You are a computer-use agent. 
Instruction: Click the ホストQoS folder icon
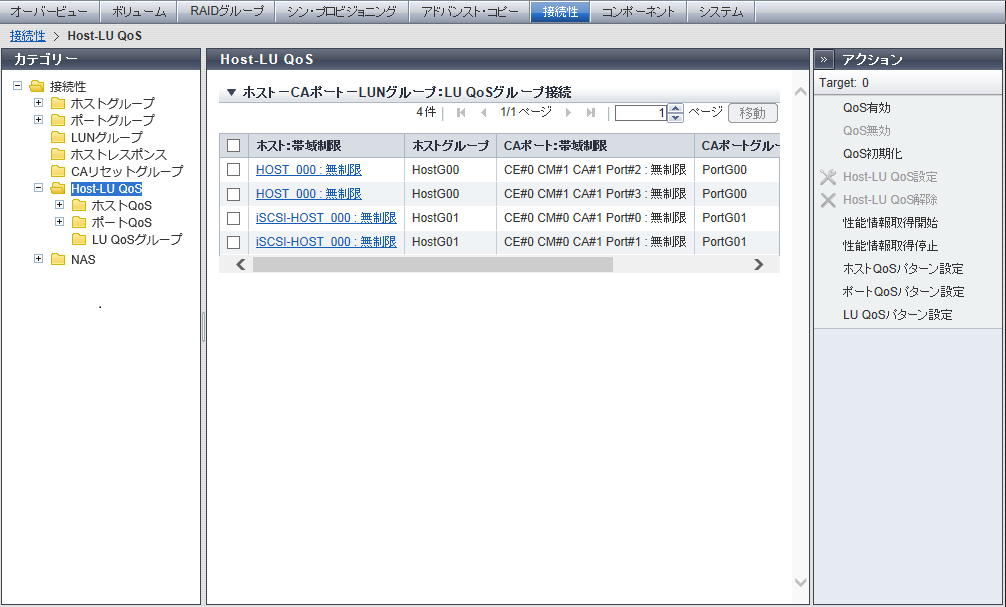[x=79, y=205]
